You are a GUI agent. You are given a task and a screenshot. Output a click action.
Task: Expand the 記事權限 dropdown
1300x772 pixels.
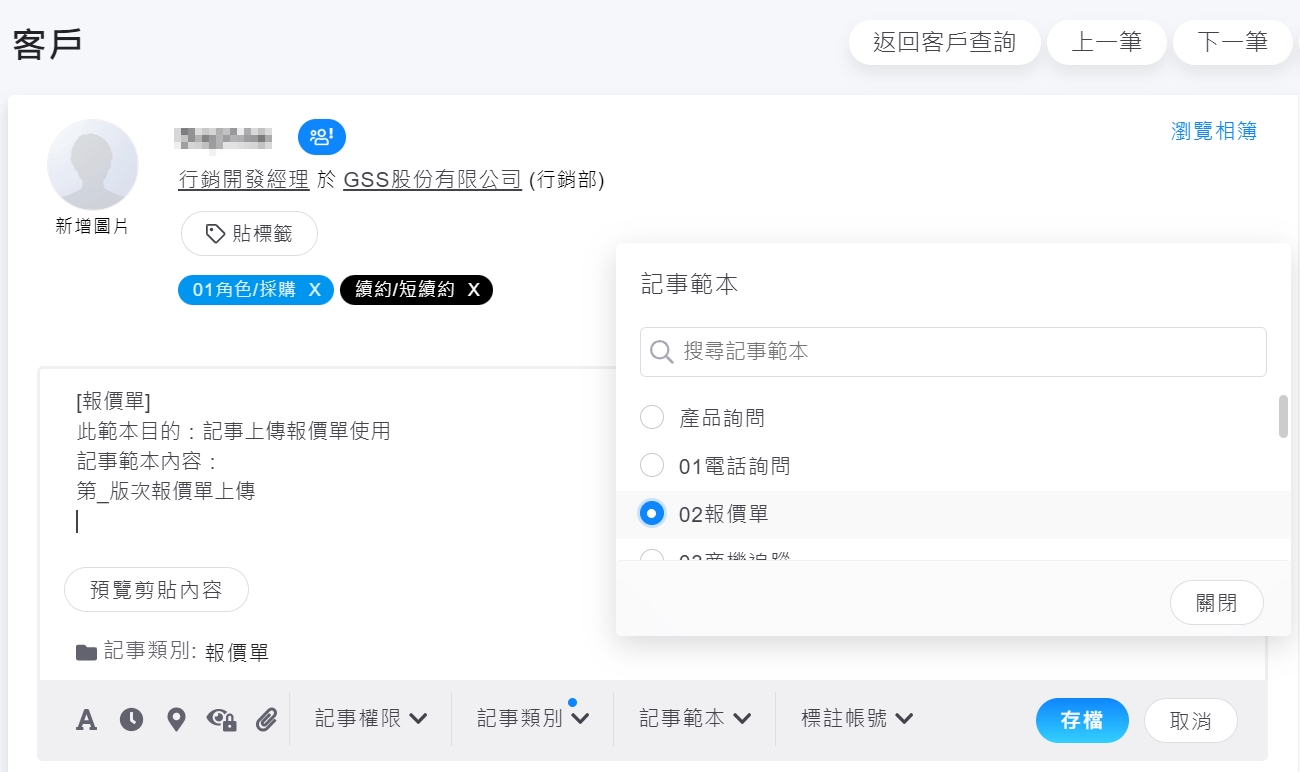tap(371, 718)
